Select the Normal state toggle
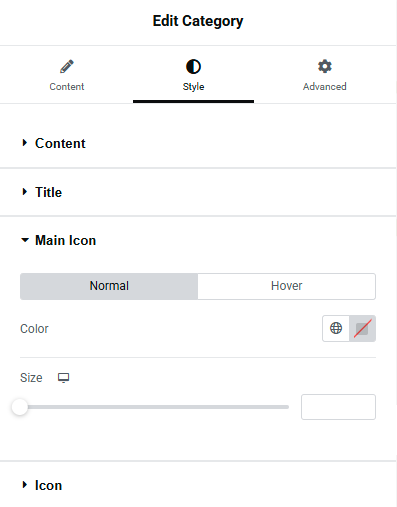 pyautogui.click(x=109, y=286)
